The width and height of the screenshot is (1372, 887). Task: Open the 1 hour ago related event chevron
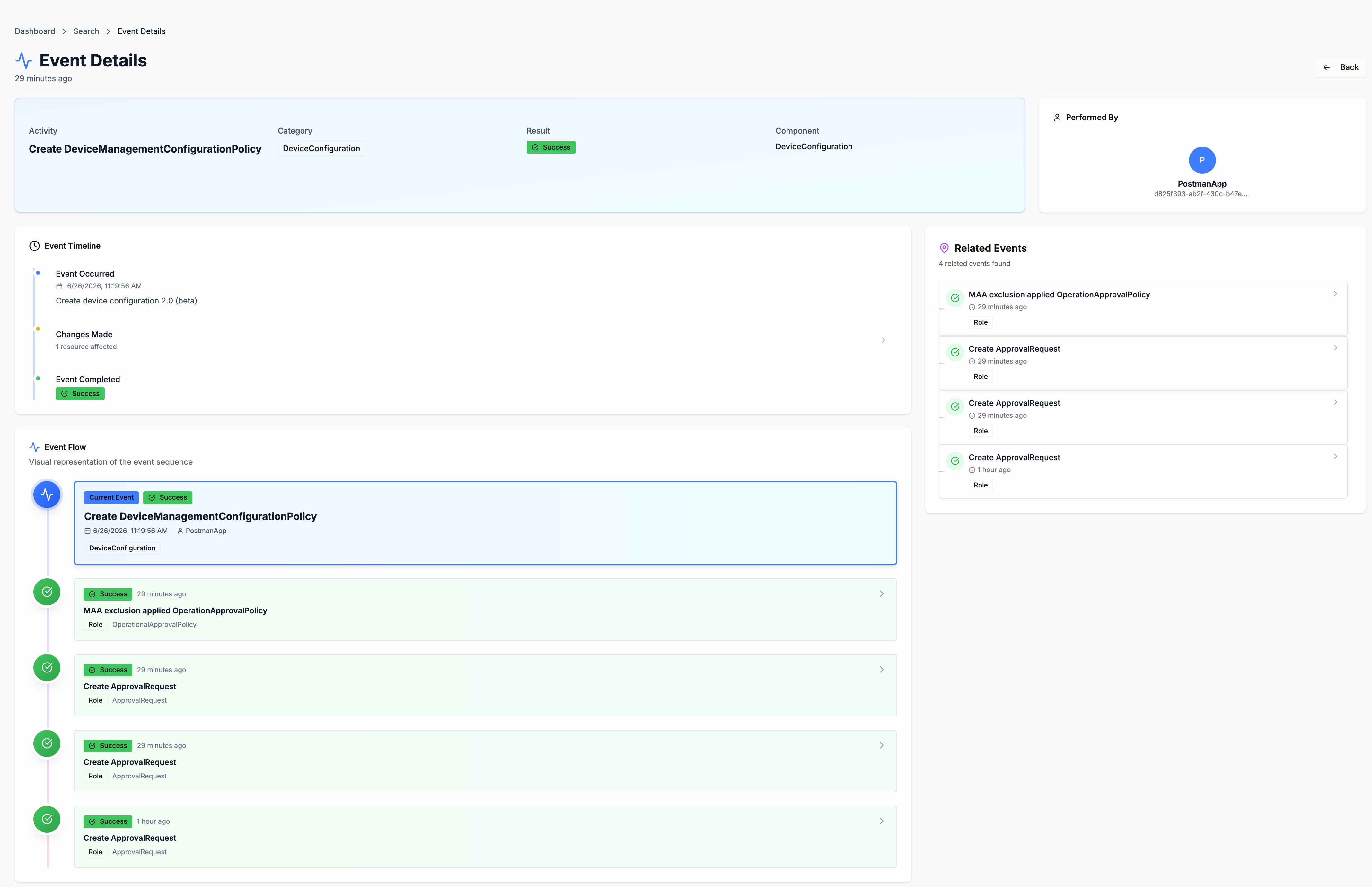click(1335, 457)
